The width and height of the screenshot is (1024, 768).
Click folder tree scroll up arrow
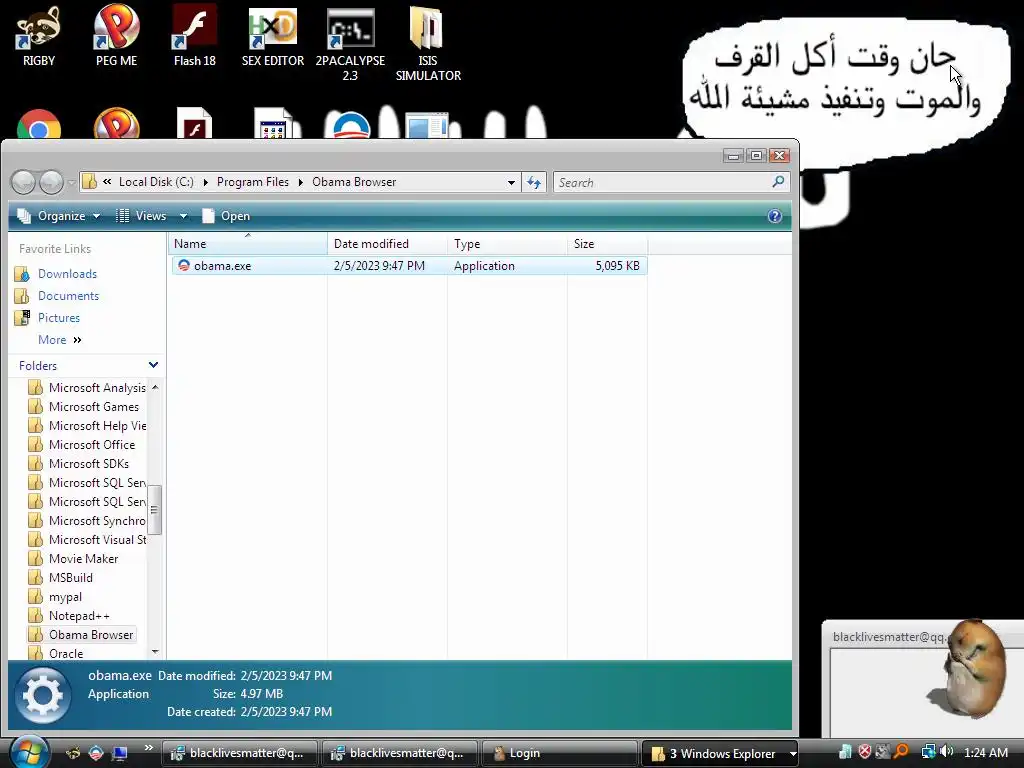point(155,387)
